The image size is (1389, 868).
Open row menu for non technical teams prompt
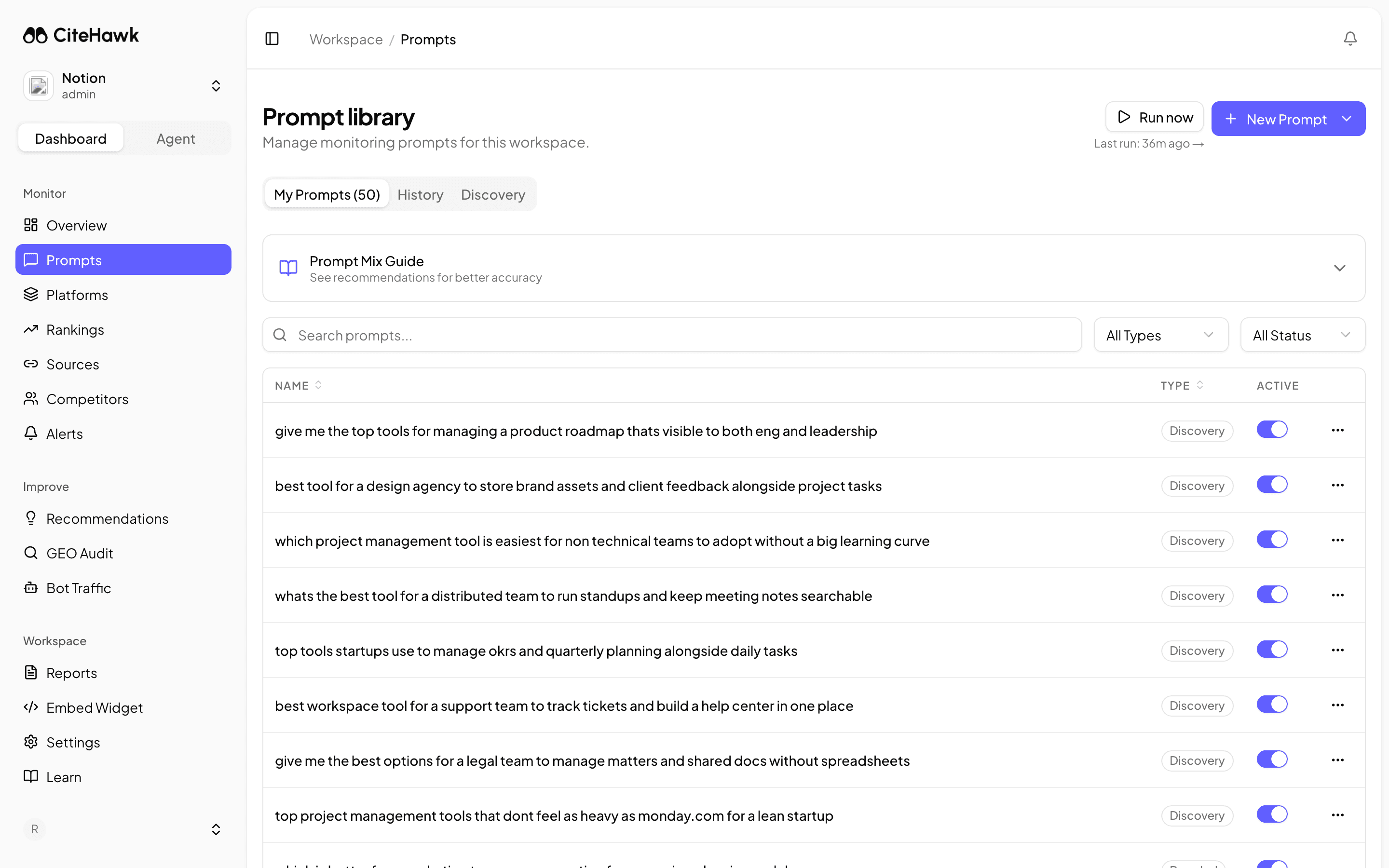click(x=1337, y=540)
